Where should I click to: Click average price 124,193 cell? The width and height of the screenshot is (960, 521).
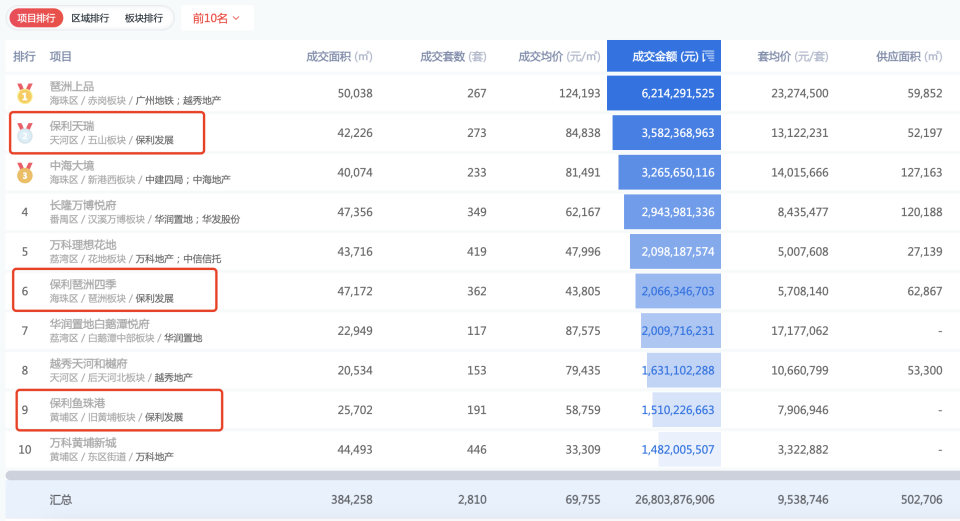click(579, 93)
